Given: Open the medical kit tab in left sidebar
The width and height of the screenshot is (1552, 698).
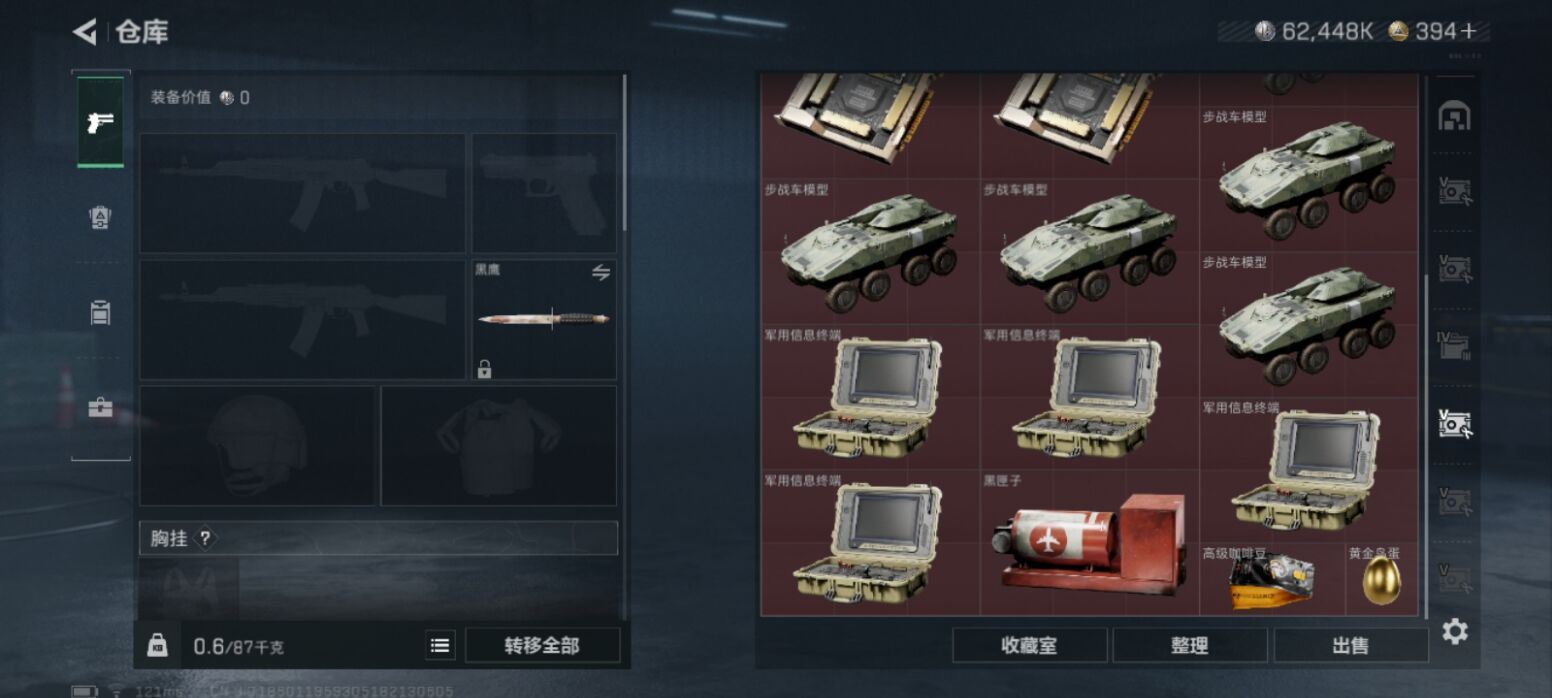Looking at the screenshot, I should [100, 408].
